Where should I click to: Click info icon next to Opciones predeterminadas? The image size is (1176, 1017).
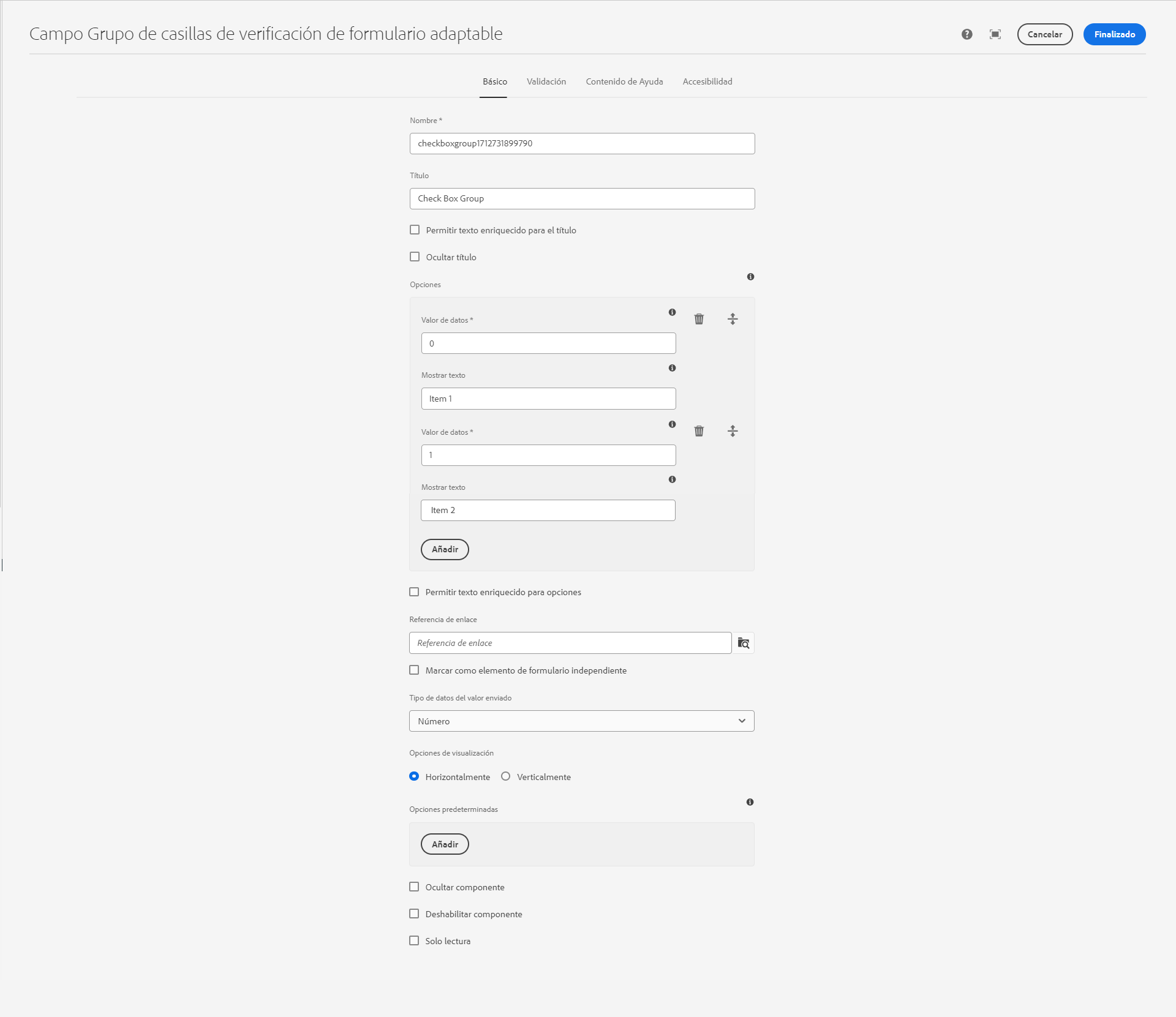pos(750,802)
